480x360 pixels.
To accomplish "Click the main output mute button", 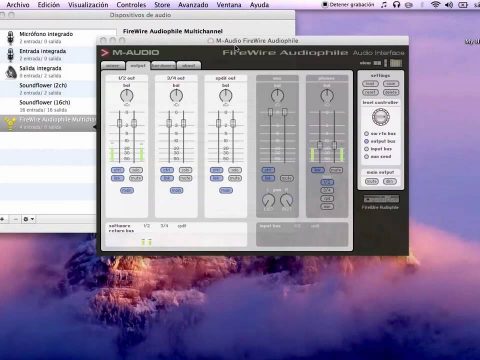I will (372, 181).
